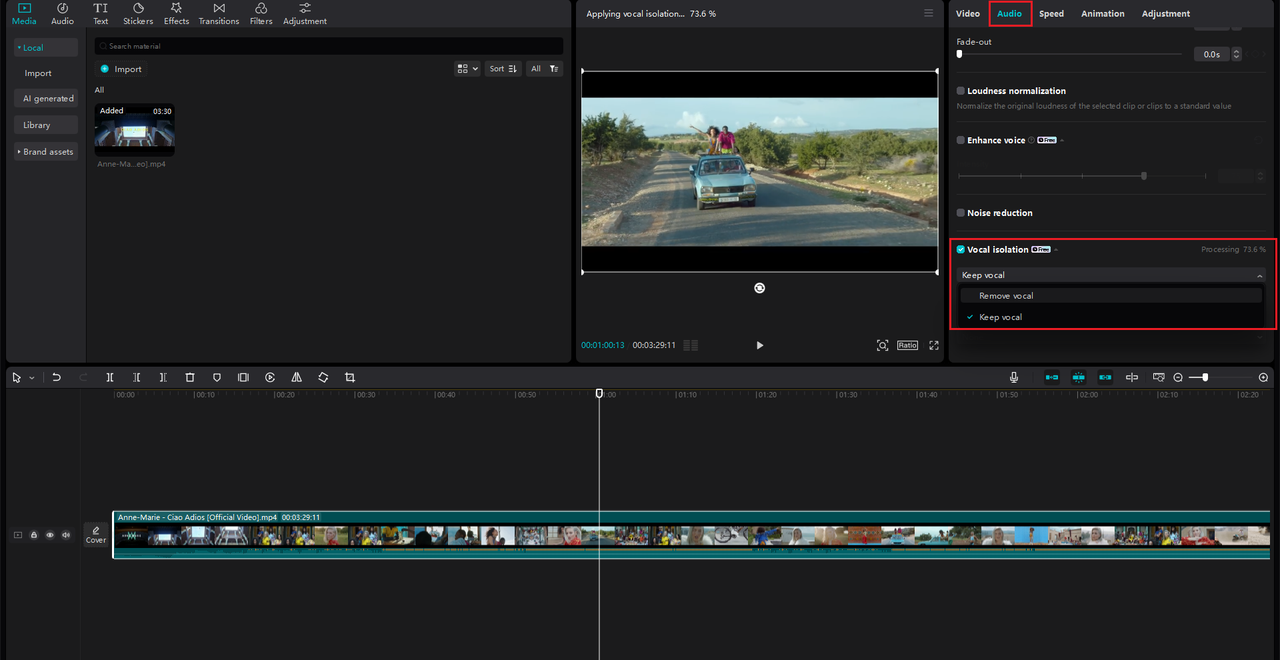
Task: Click the Delete right trim tool
Action: tap(163, 377)
